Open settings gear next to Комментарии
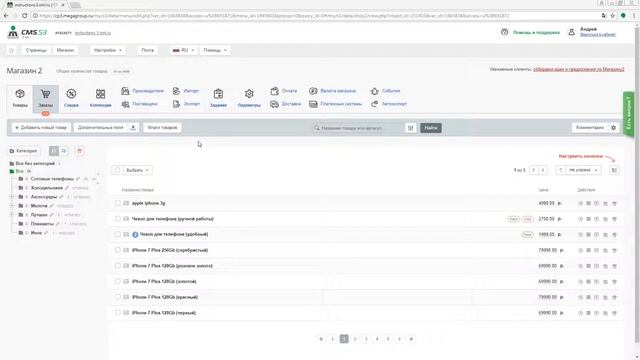Screen dimensions: 640x360 click(613, 128)
